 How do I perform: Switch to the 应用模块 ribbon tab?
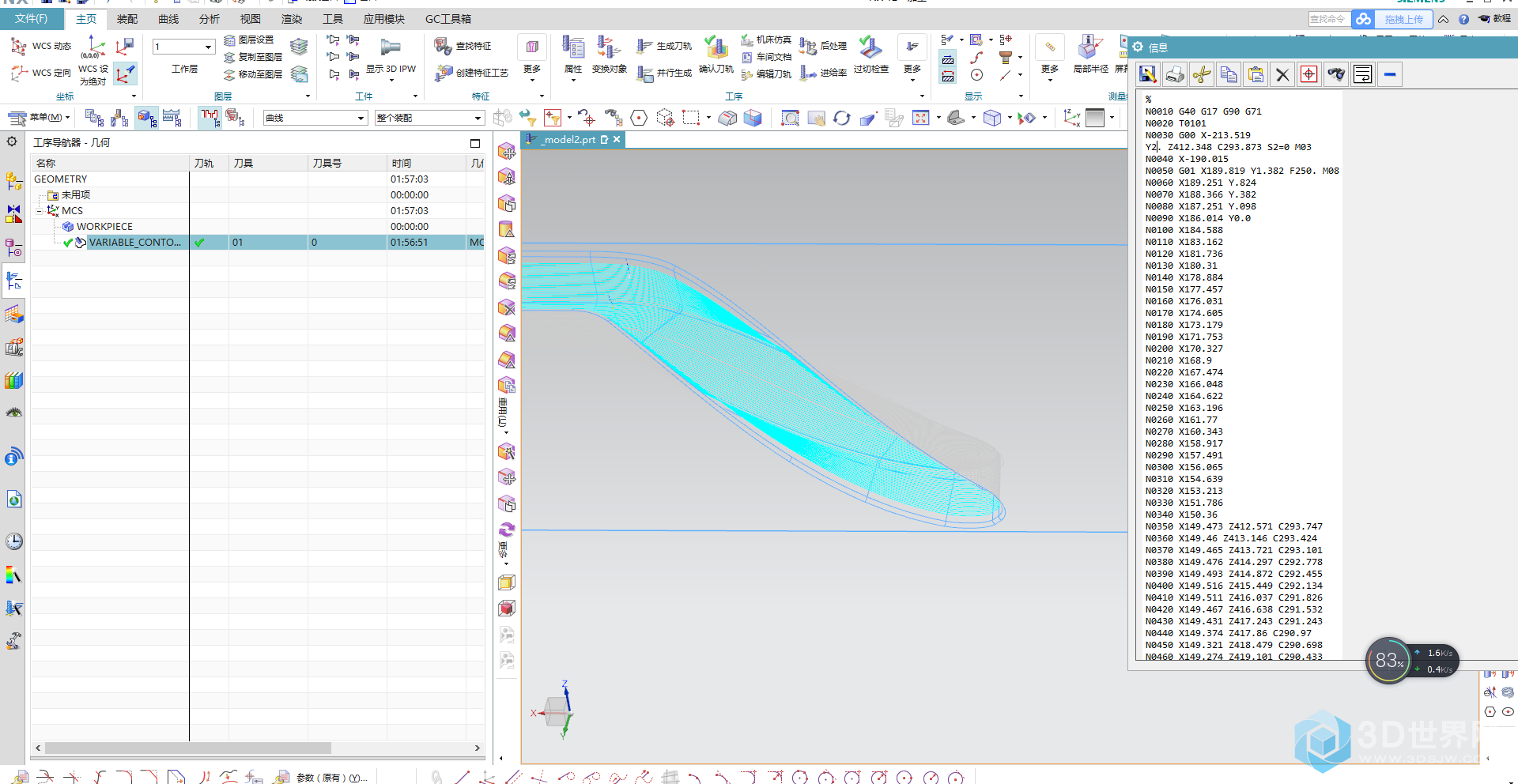(x=384, y=19)
